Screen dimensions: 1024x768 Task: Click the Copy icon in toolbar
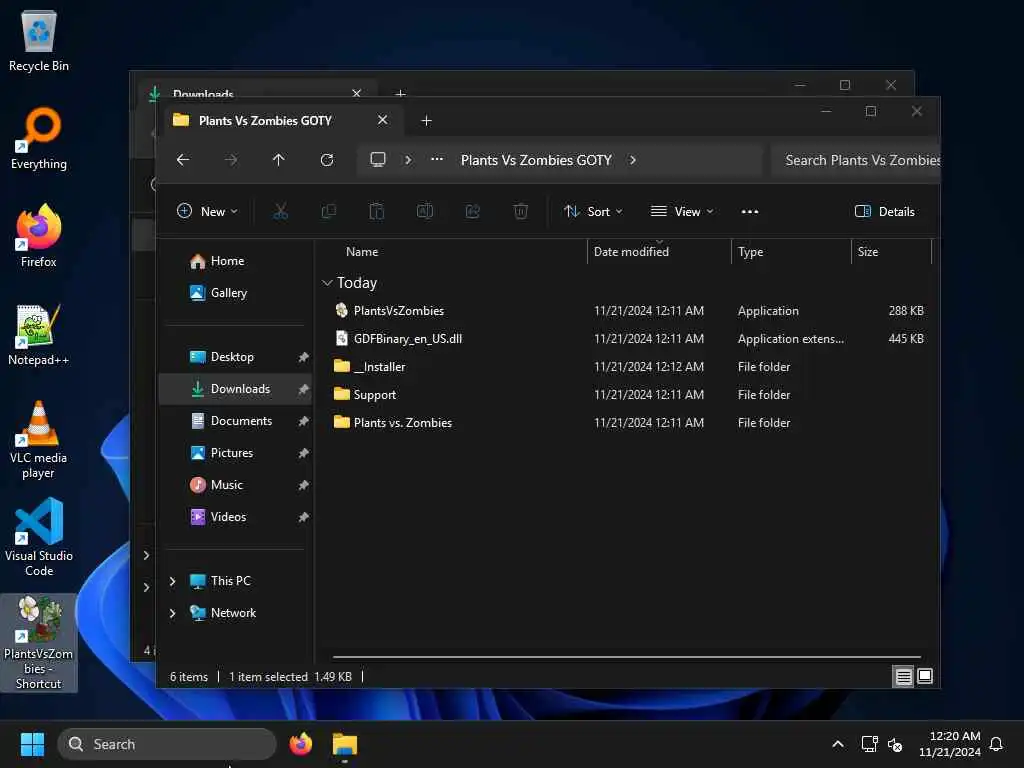(x=328, y=211)
